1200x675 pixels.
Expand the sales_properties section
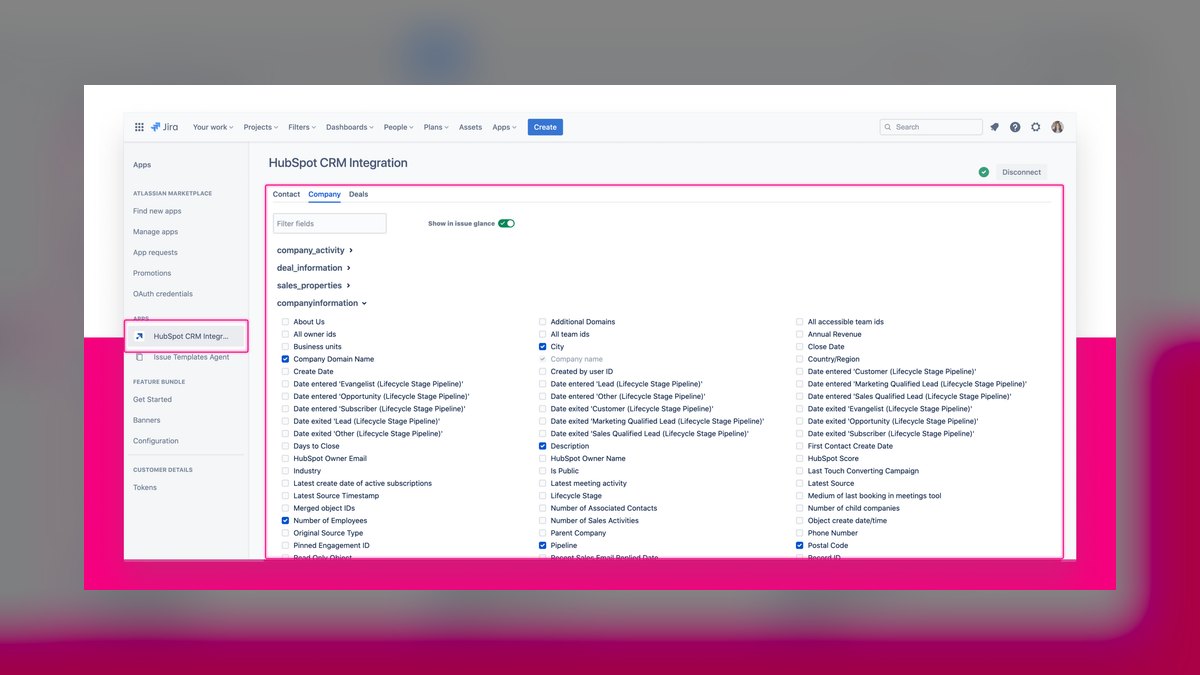[314, 286]
